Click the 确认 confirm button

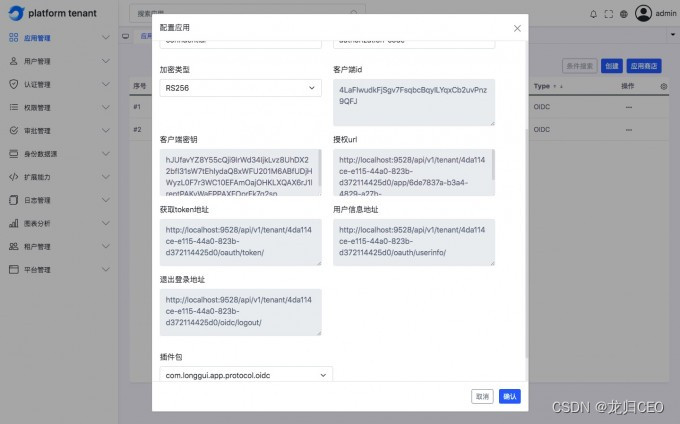510,396
